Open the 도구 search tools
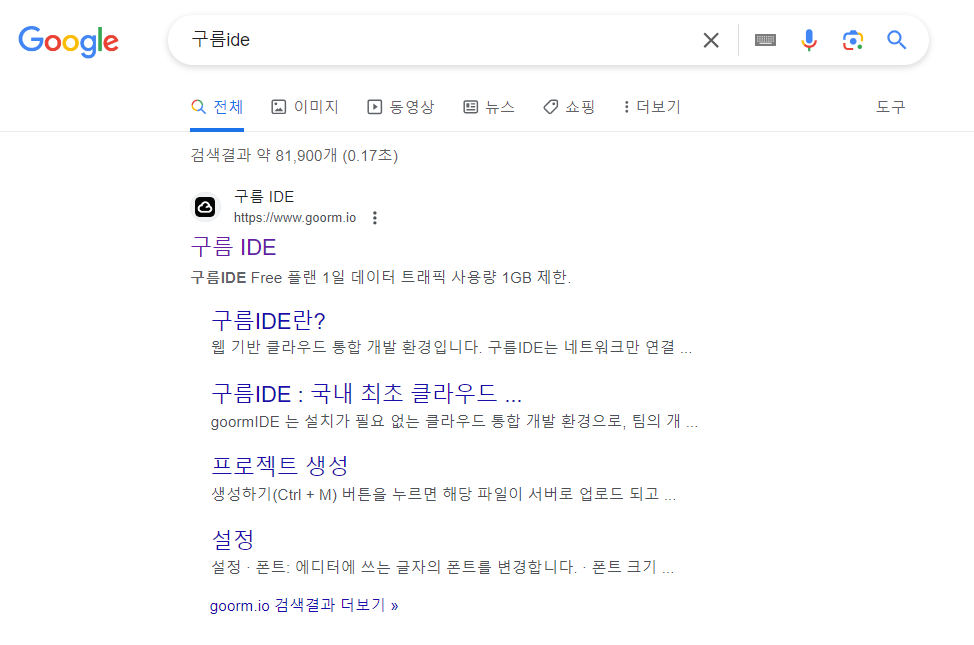The width and height of the screenshot is (974, 645). coord(890,107)
